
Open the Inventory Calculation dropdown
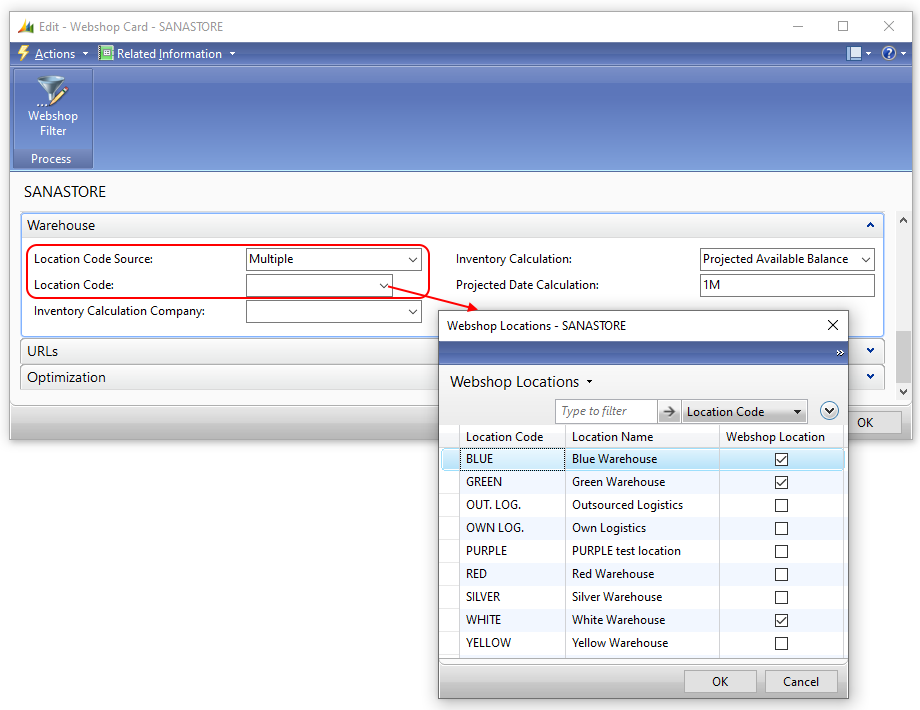point(865,259)
